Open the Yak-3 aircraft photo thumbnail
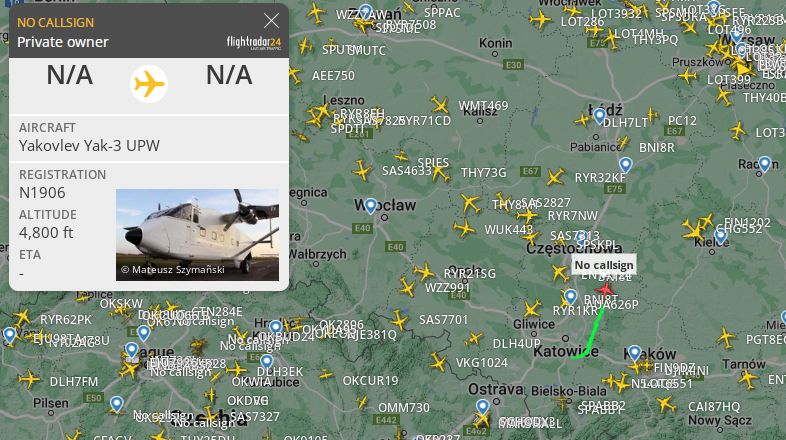The image size is (786, 440). [198, 235]
